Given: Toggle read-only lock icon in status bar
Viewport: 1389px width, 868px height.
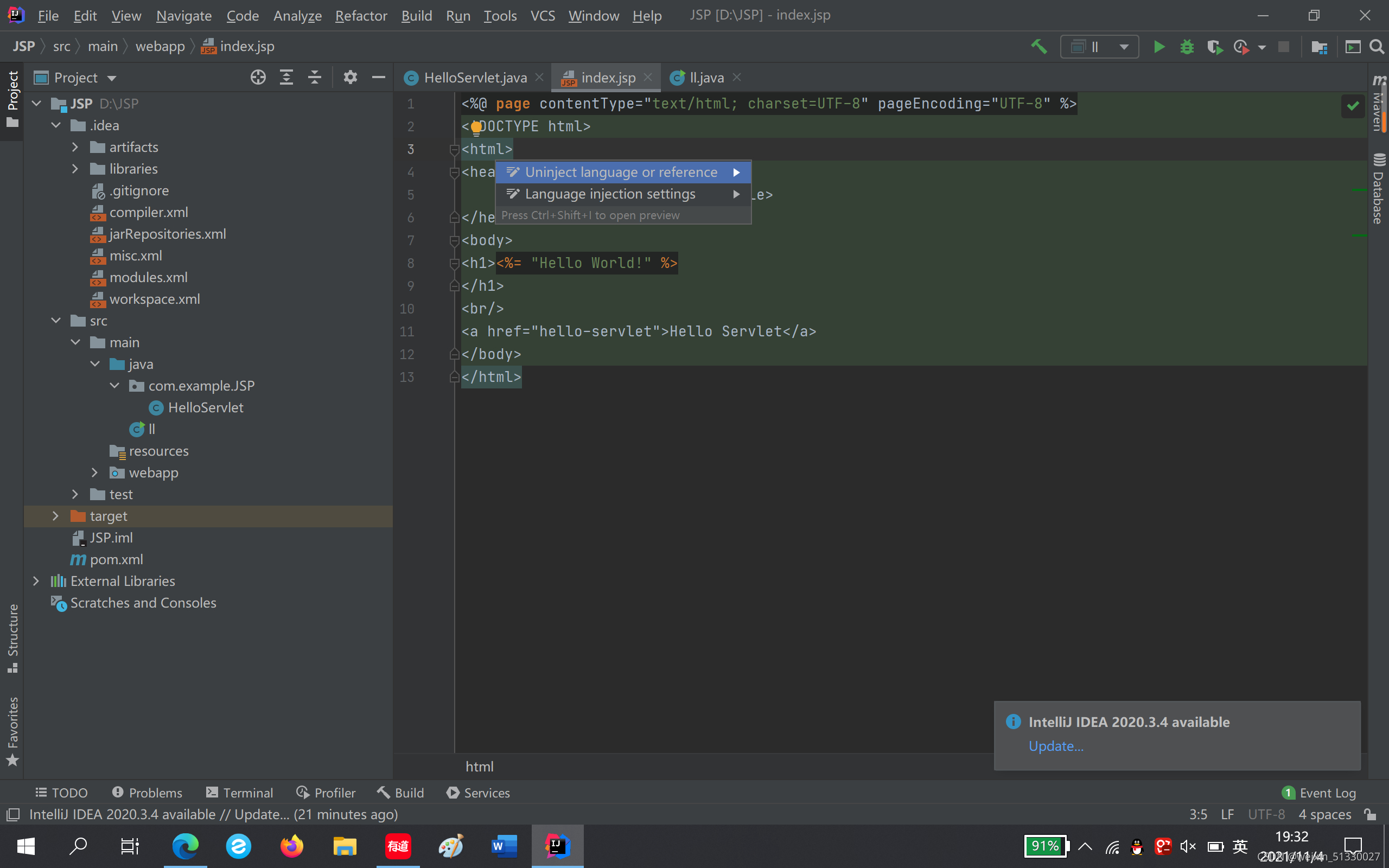Looking at the screenshot, I should point(1370,814).
